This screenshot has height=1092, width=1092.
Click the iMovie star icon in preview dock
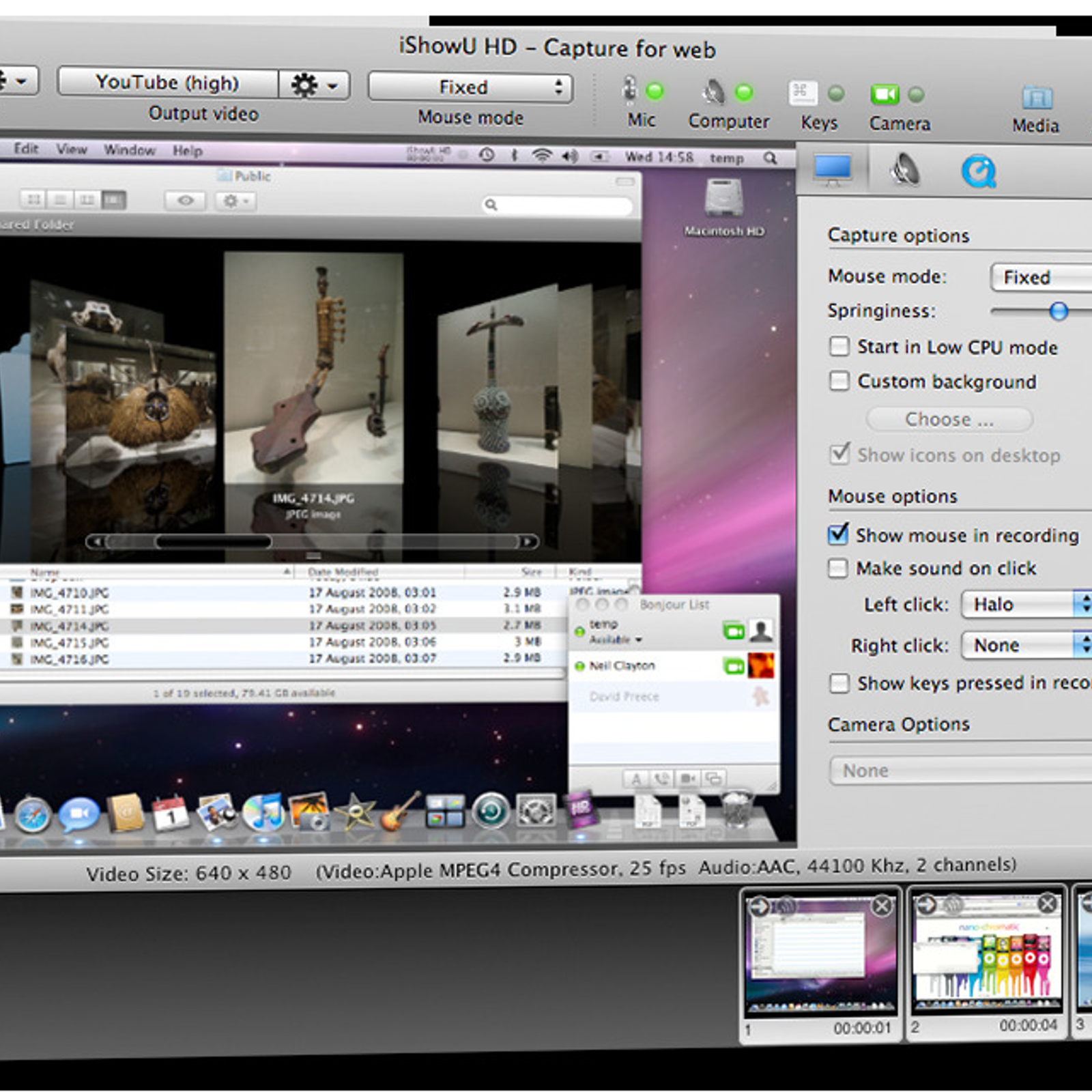coord(355,812)
